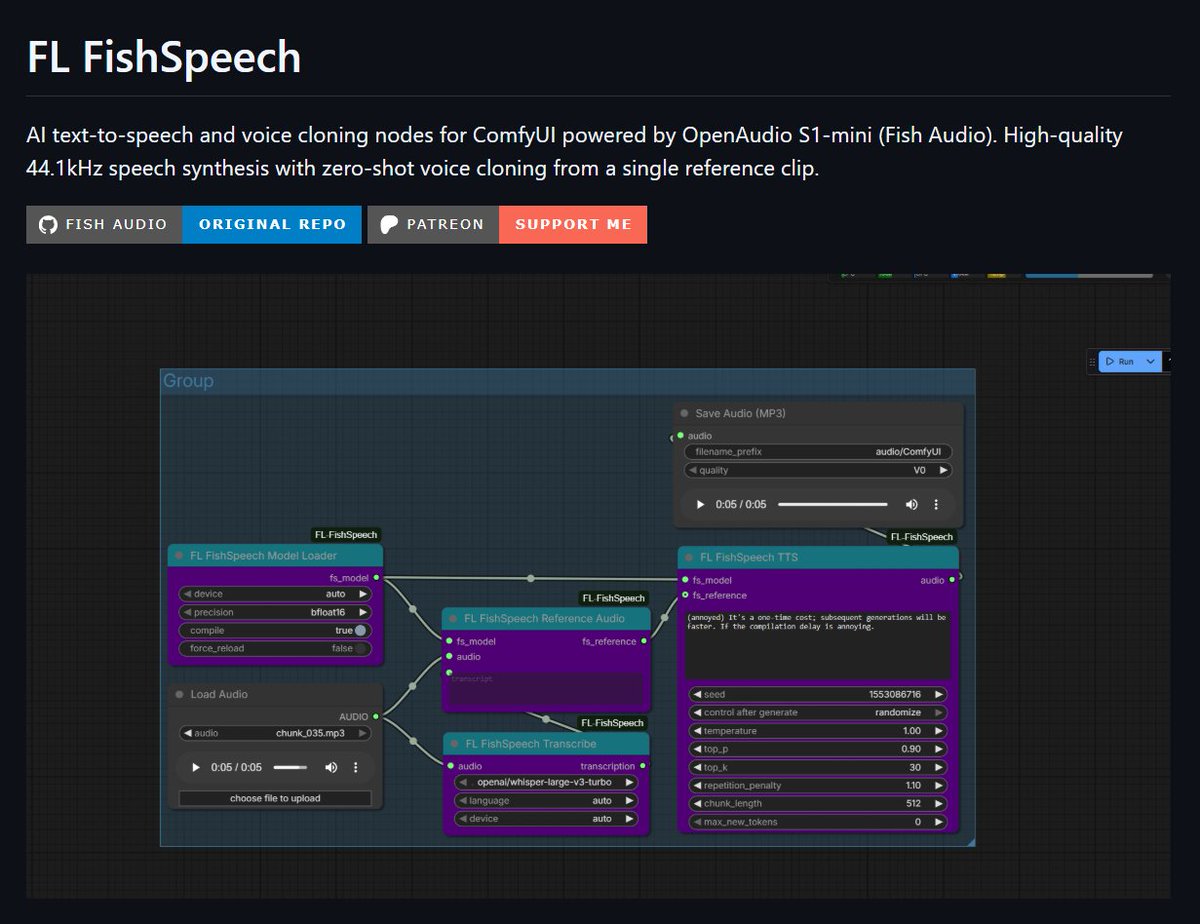
Task: Collapse the FL FishSpeech Transcribe node dot
Action: tap(454, 744)
